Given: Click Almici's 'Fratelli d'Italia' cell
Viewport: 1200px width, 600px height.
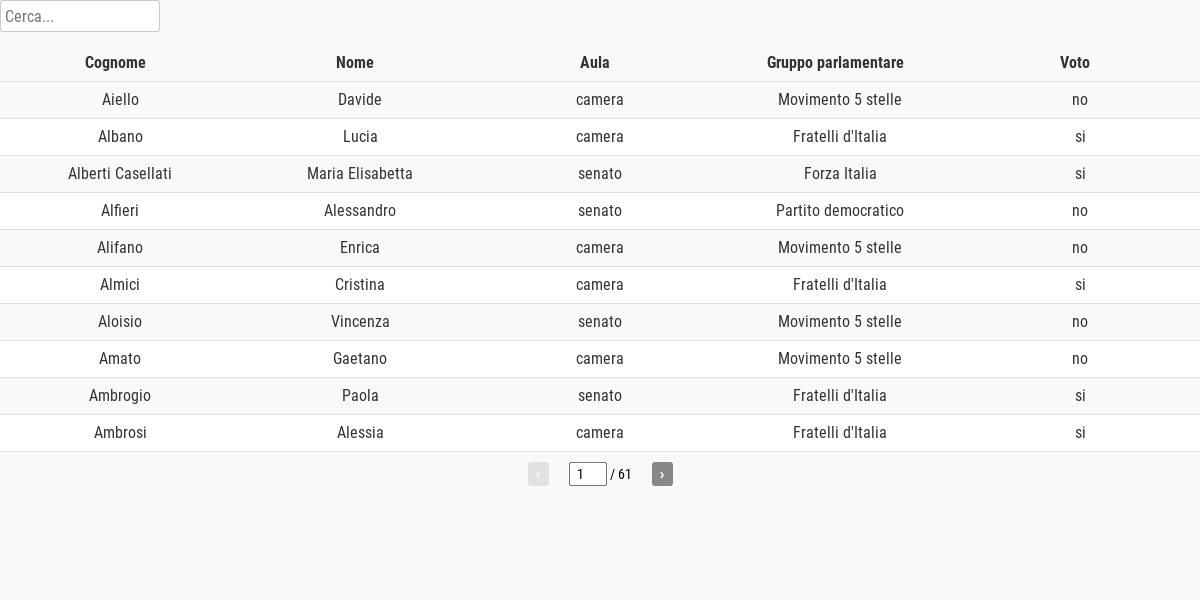Looking at the screenshot, I should pos(840,285).
